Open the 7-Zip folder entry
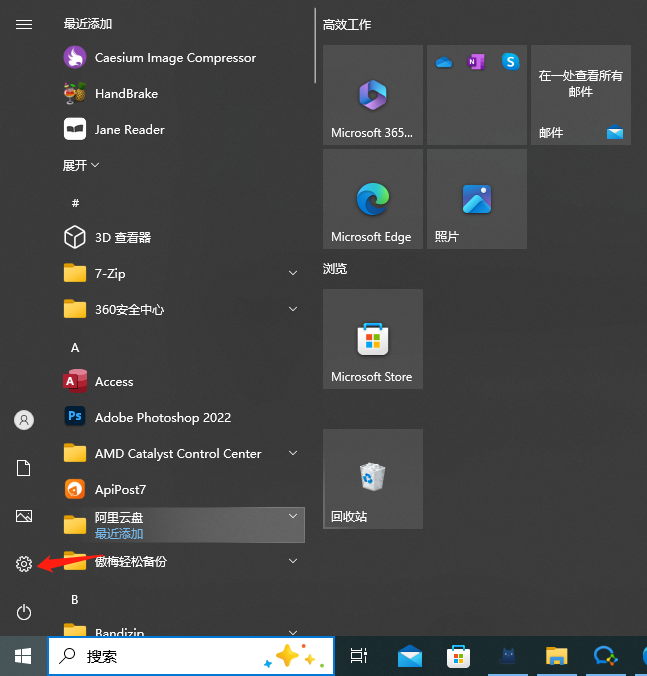Screen dimensions: 647x676 tap(184, 273)
